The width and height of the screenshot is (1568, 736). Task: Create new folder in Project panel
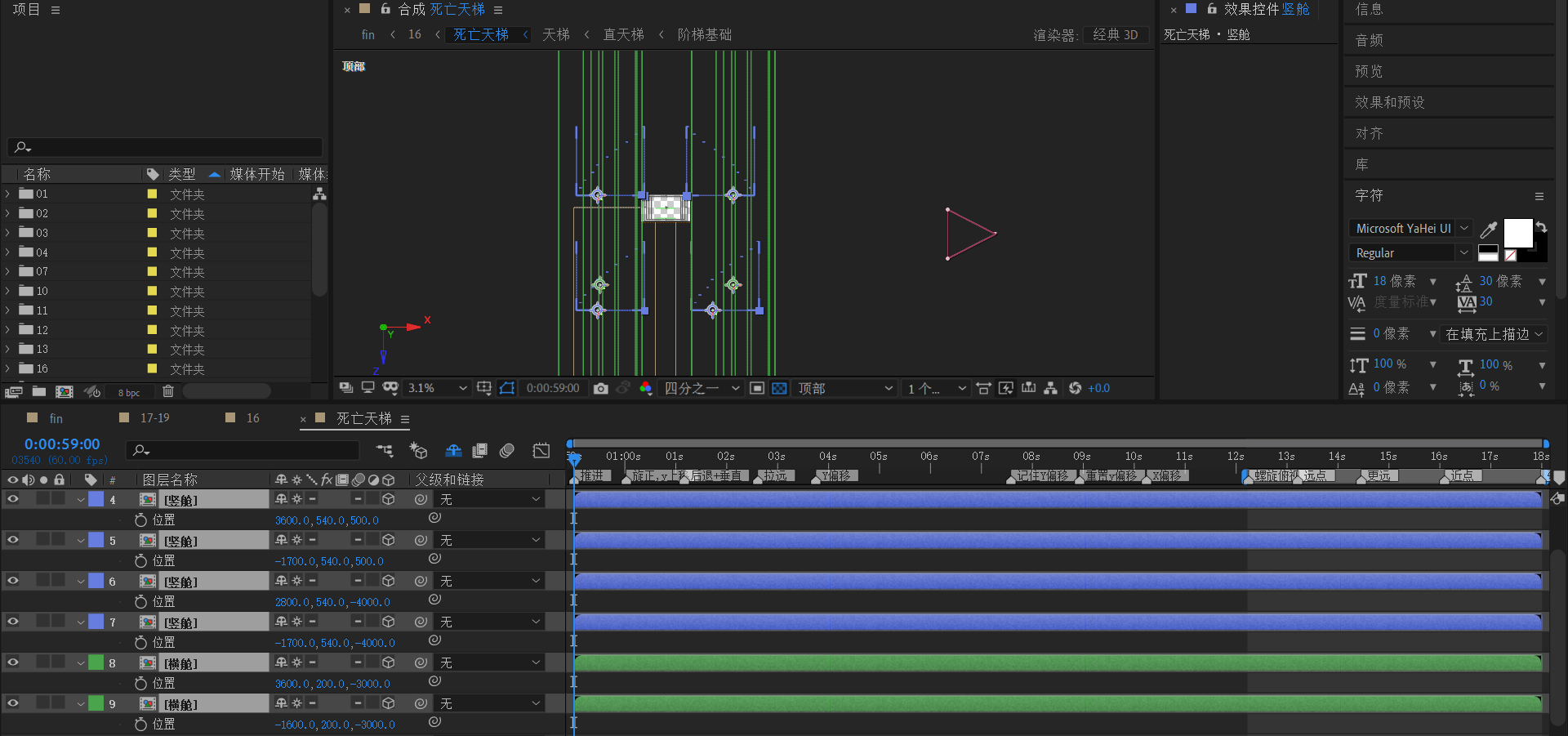[38, 392]
